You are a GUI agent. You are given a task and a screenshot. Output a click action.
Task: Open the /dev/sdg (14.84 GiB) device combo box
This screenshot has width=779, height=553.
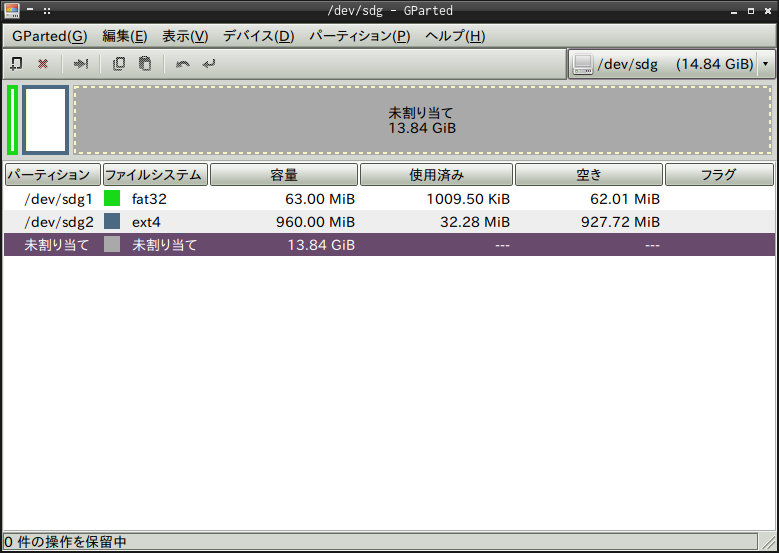[x=671, y=64]
